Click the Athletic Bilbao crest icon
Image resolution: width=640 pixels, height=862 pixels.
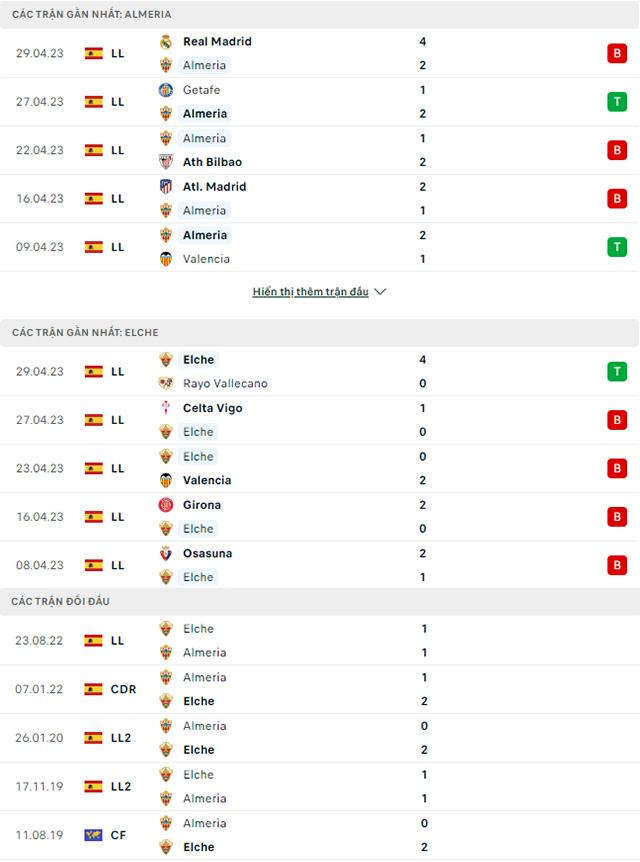(165, 162)
